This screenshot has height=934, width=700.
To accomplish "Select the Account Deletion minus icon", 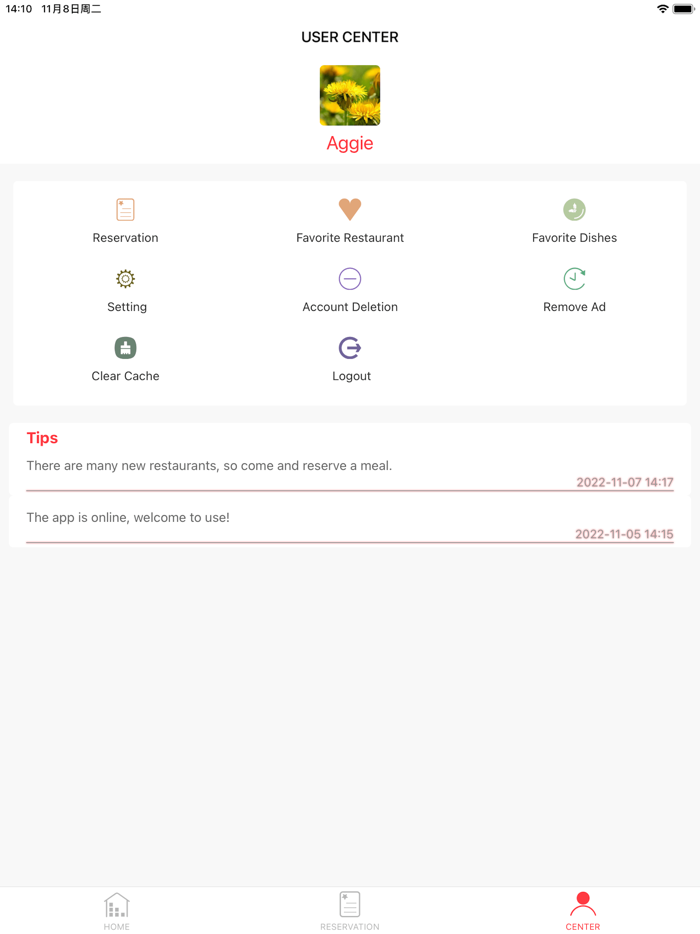I will tap(350, 278).
